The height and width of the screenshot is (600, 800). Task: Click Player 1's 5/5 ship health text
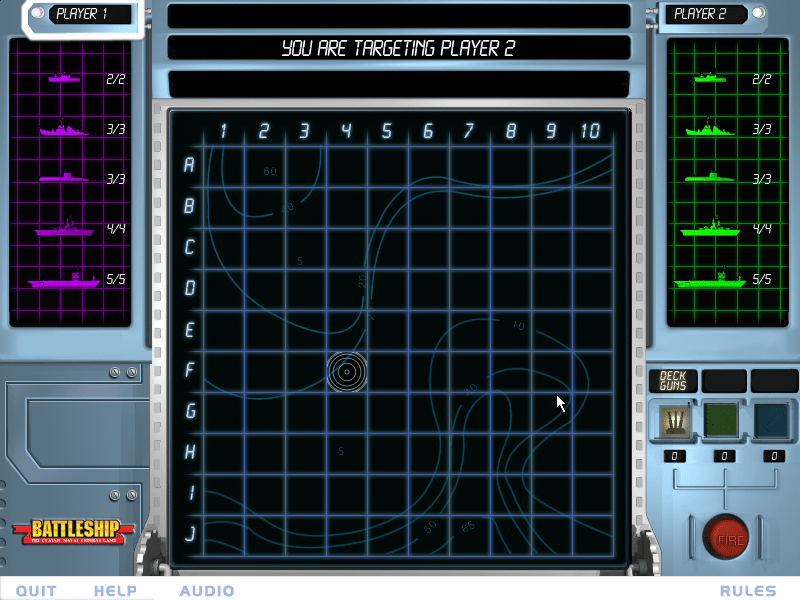(x=116, y=279)
